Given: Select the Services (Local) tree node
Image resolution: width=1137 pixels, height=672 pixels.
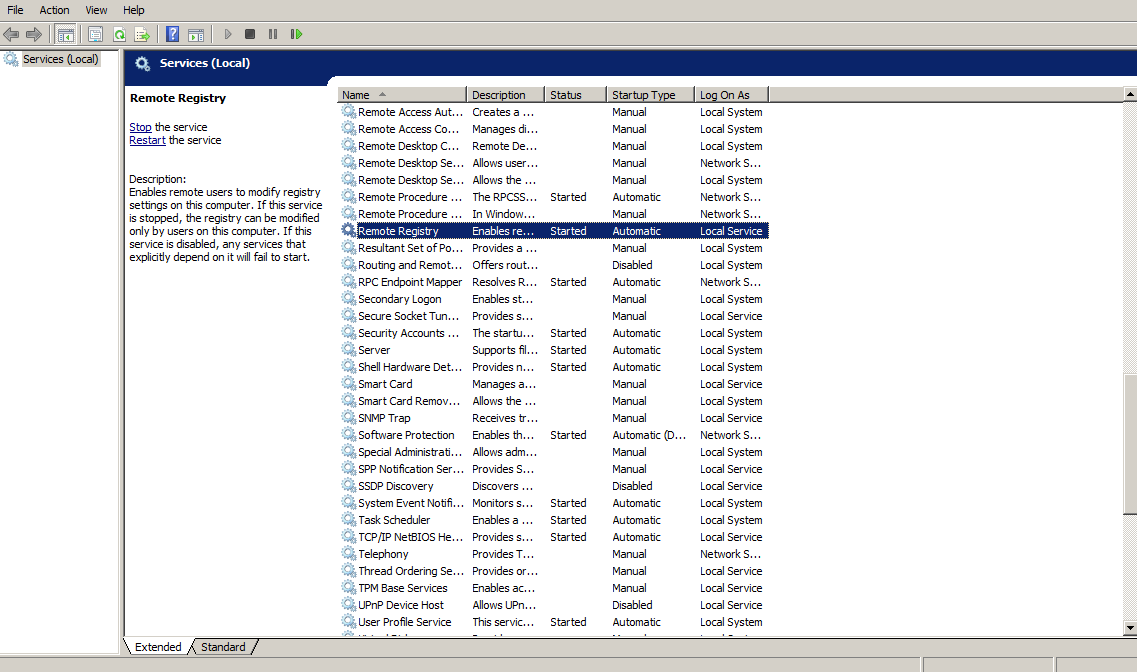Looking at the screenshot, I should coord(57,58).
